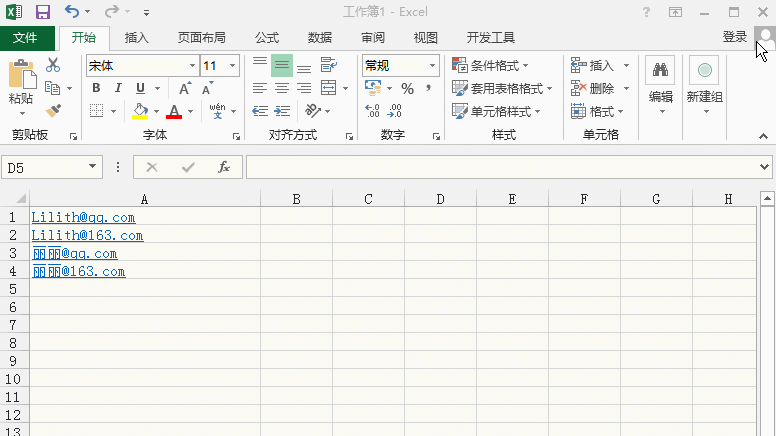Open the font name 宋体 dropdown
Viewport: 776px width, 436px height.
coord(192,65)
